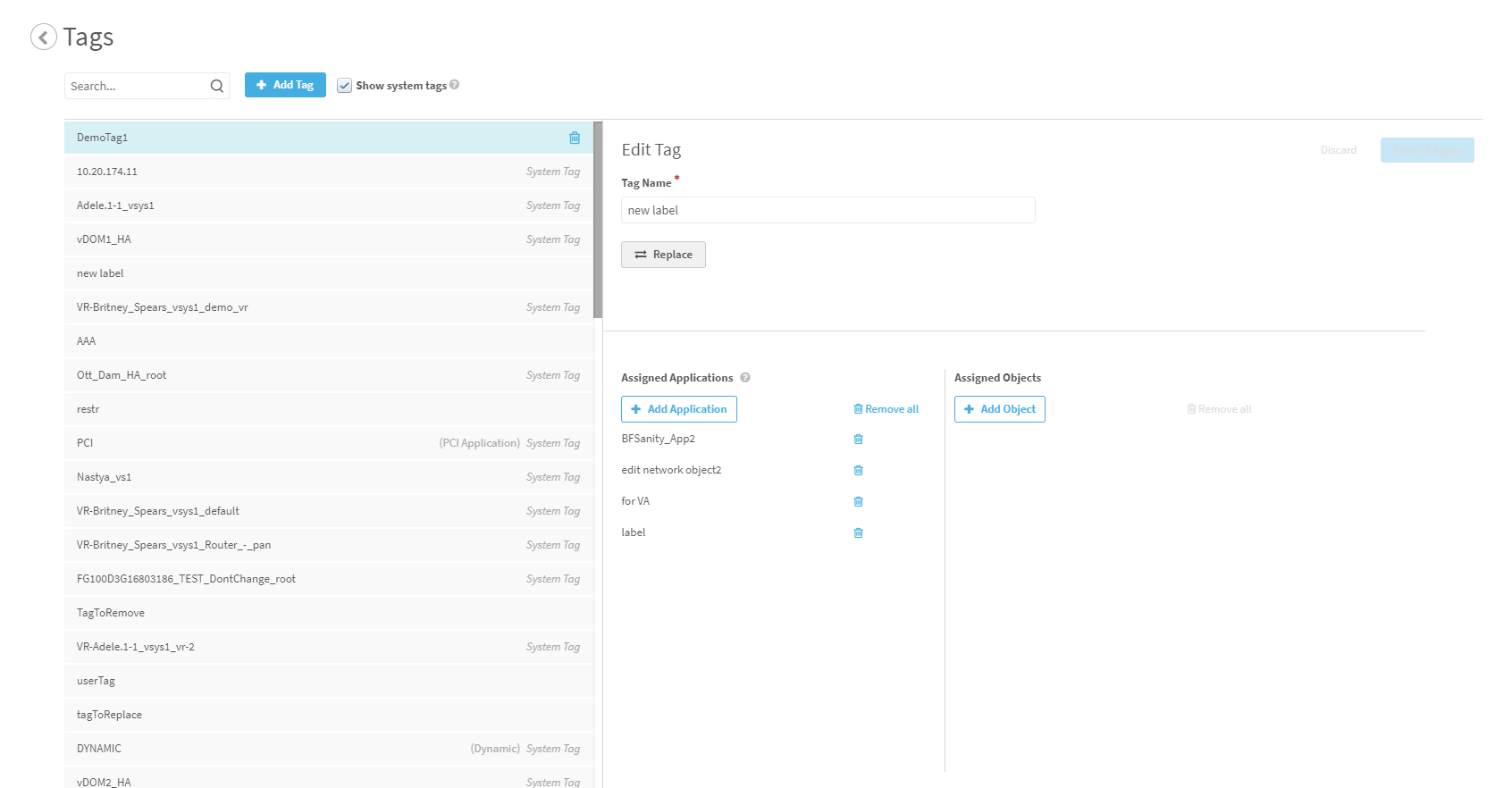This screenshot has height=788, width=1512.
Task: Remove edit network object2 application
Action: [x=858, y=470]
